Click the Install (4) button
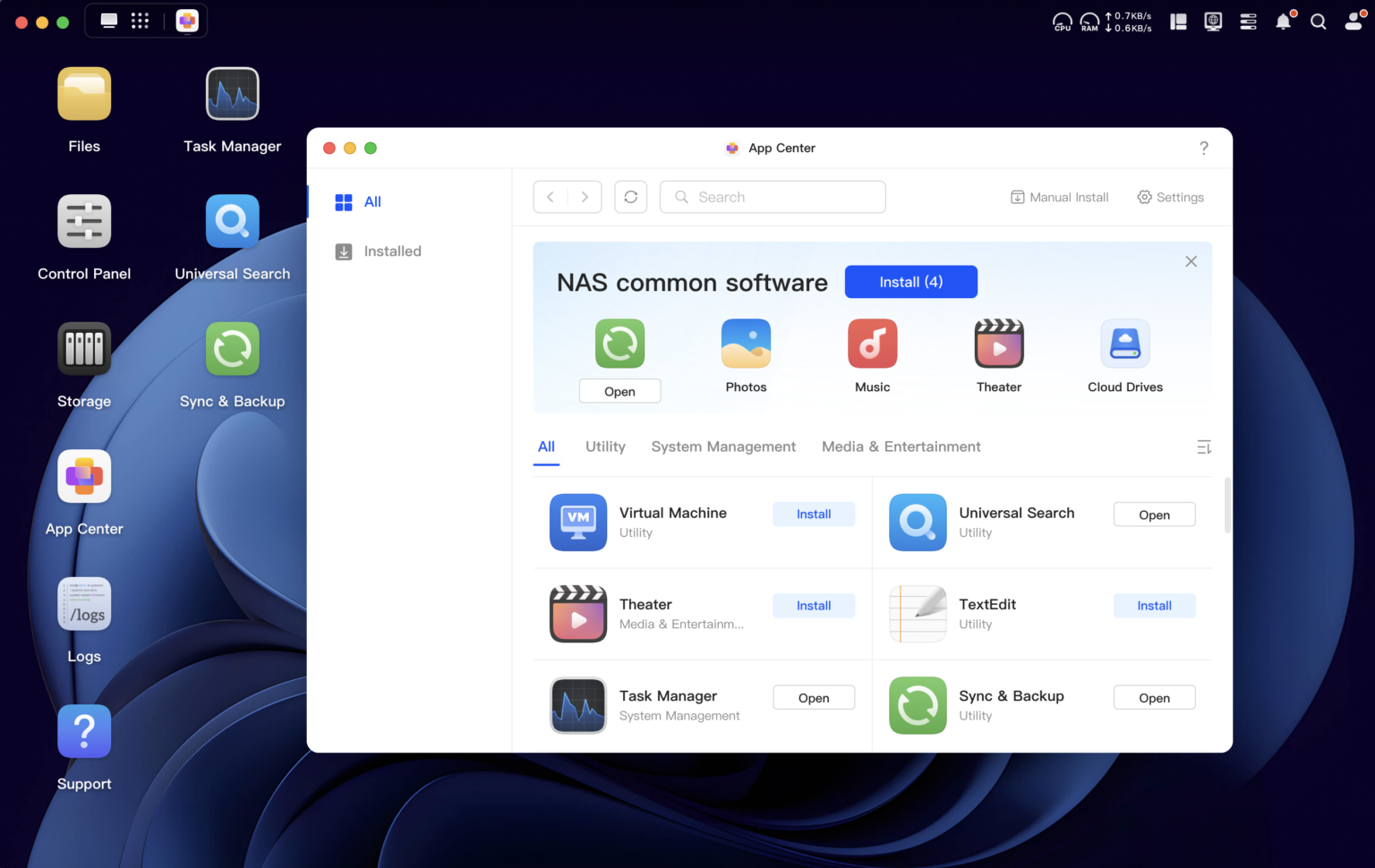Viewport: 1375px width, 868px height. pos(911,282)
